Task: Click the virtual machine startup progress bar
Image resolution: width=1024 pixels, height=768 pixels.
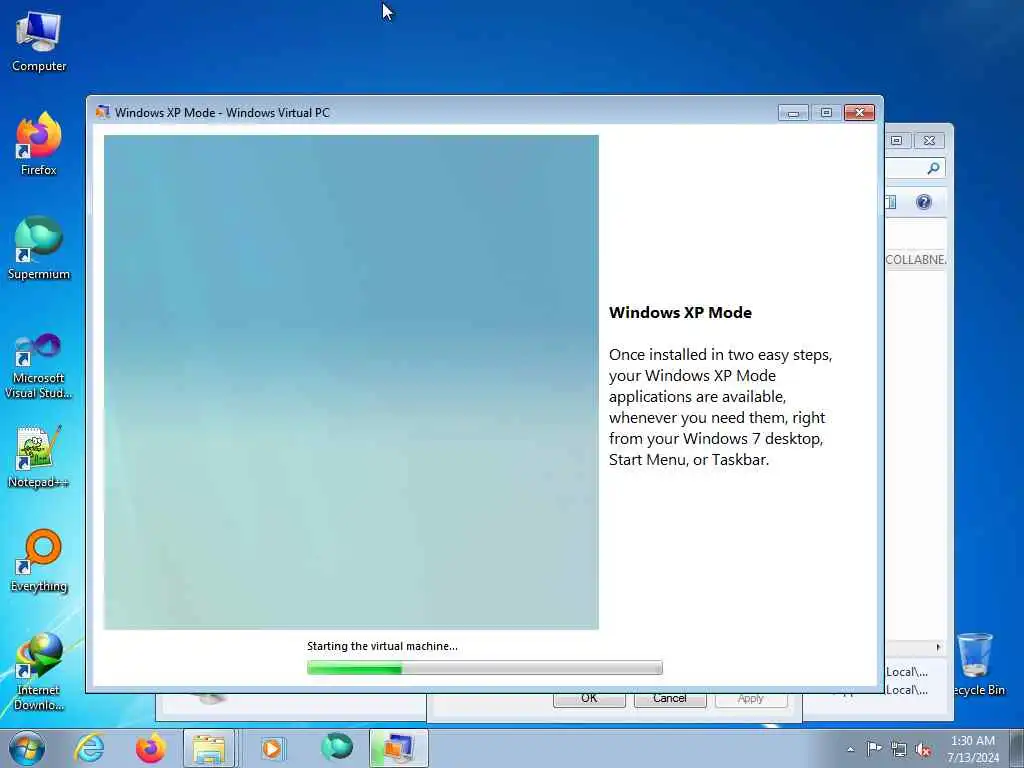Action: [x=485, y=667]
